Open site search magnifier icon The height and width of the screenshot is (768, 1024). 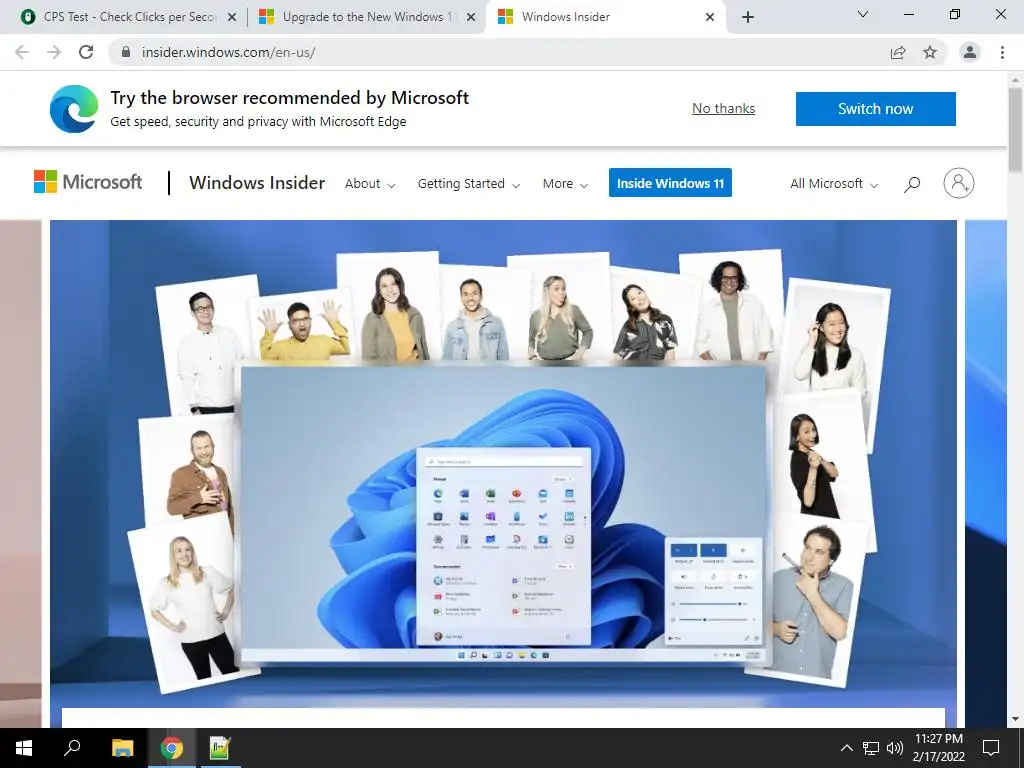pyautogui.click(x=912, y=184)
